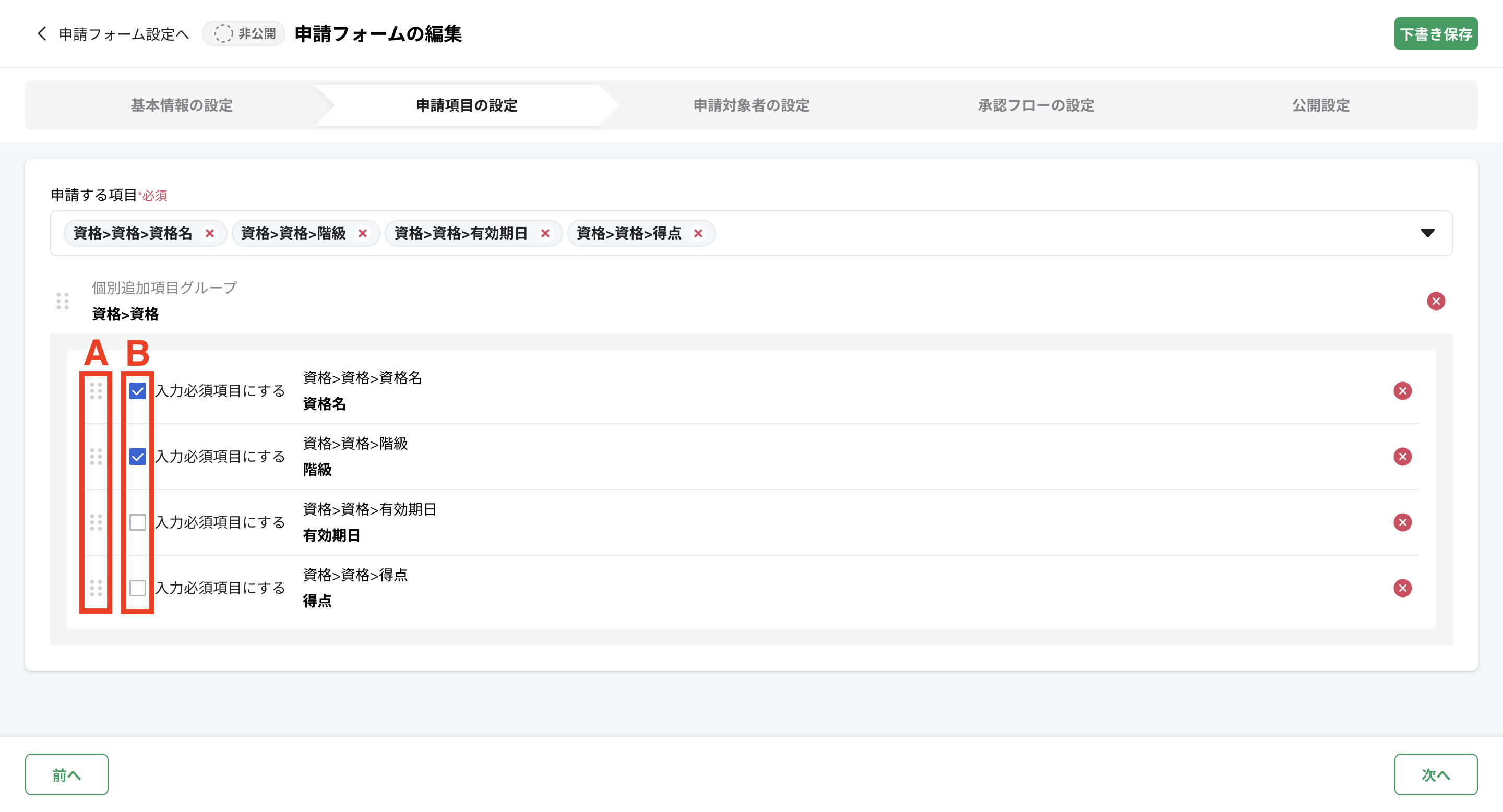This screenshot has width=1503, height=812.
Task: Click drag handle of 得点 row
Action: (96, 588)
